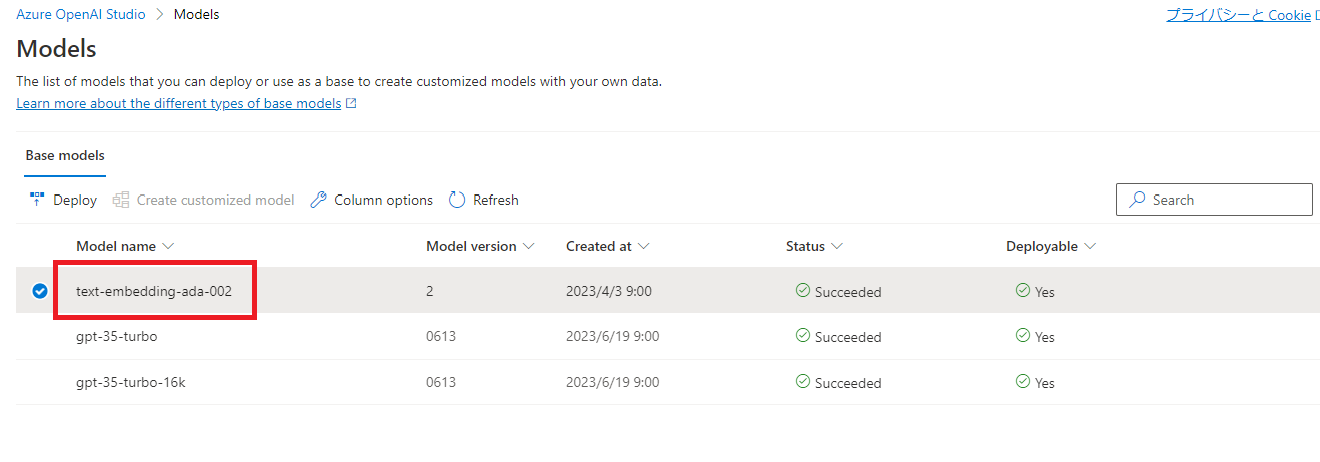Expand the Created at column sort menu
Image resolution: width=1320 pixels, height=462 pixels.
(x=644, y=246)
